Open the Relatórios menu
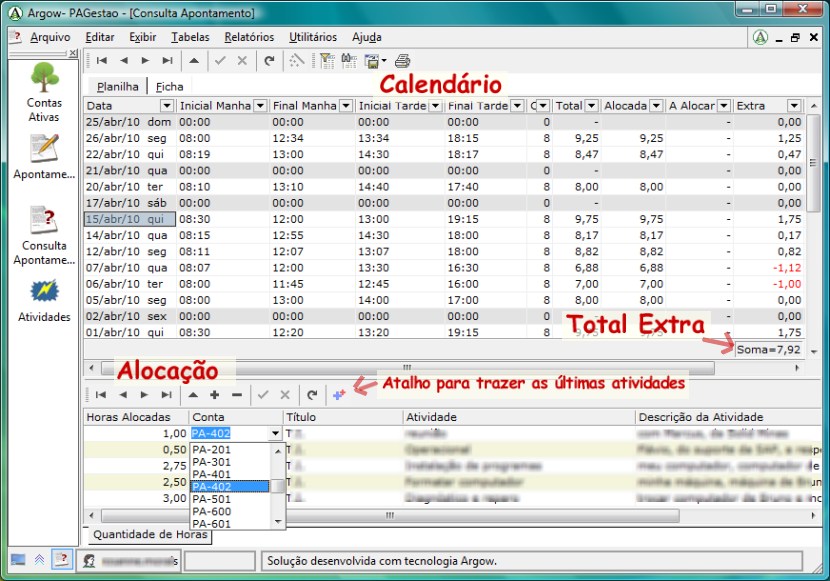The width and height of the screenshot is (830, 581). tap(249, 37)
